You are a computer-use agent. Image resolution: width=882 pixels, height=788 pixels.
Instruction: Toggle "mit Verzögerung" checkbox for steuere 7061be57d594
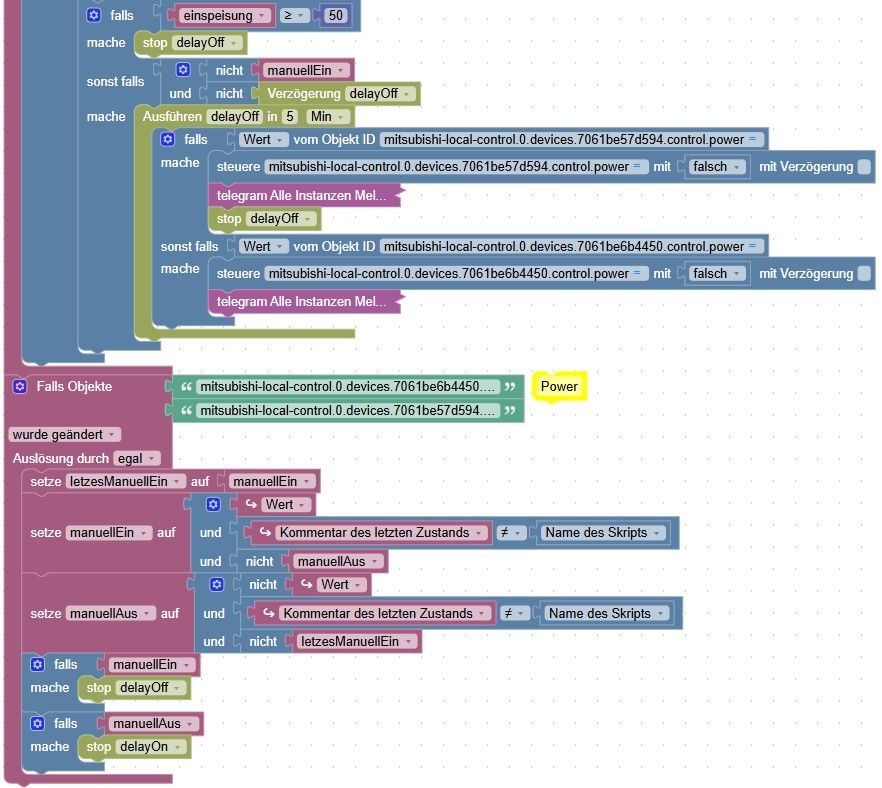865,166
